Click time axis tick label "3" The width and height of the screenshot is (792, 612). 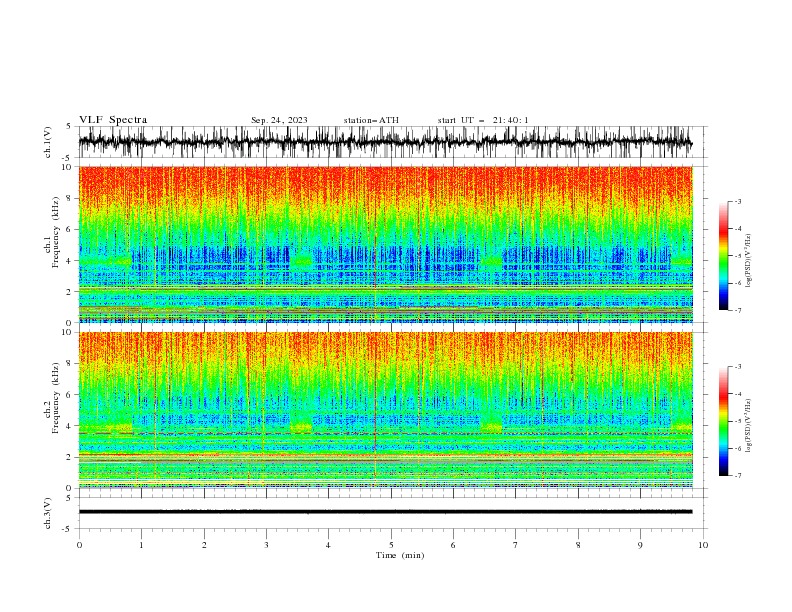click(x=266, y=545)
